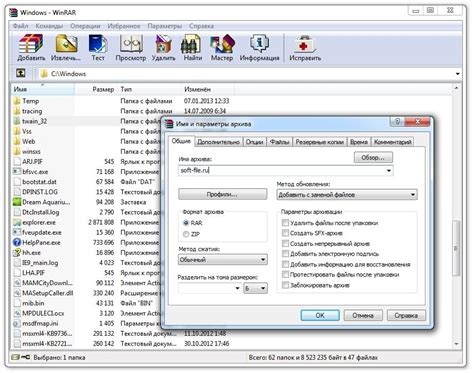
Task: Open volume size dropdown
Action: pyautogui.click(x=237, y=288)
